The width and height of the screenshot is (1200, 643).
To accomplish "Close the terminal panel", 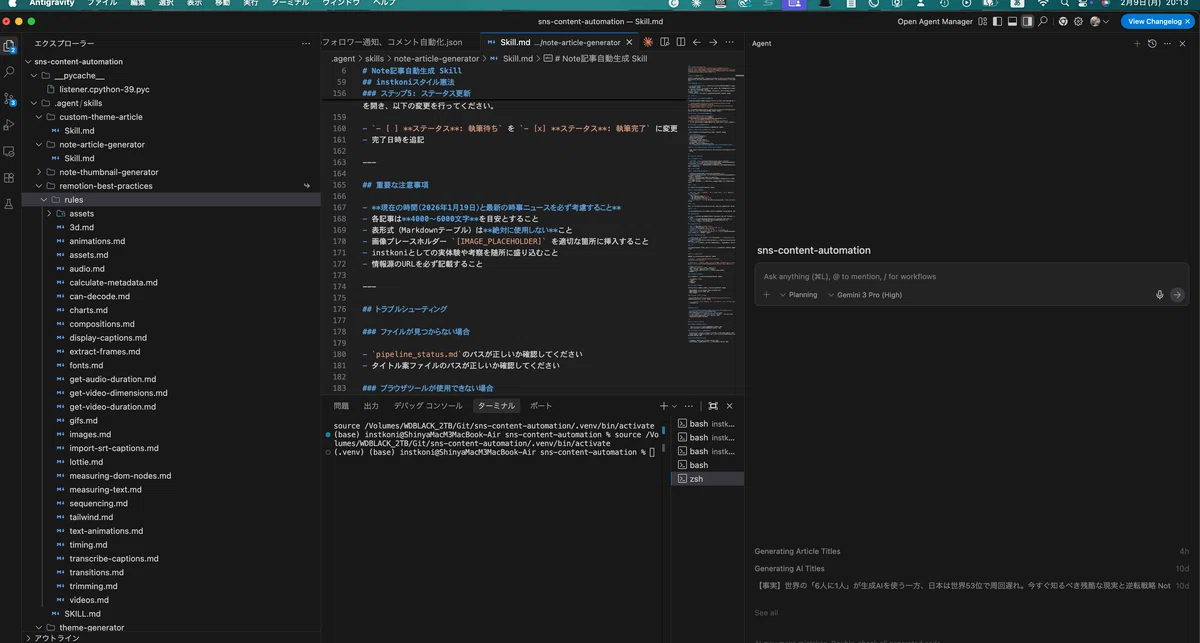I will (730, 406).
